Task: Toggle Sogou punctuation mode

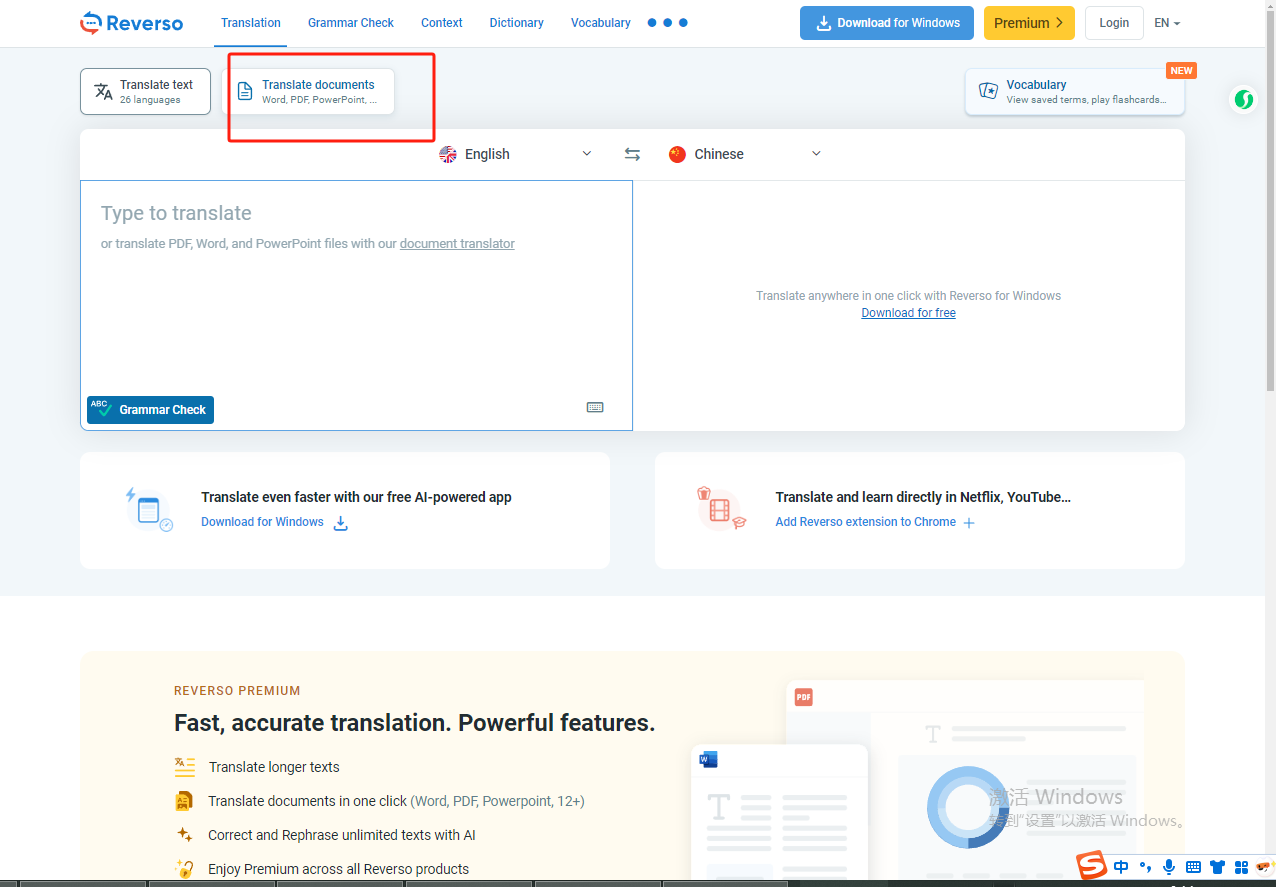Action: click(1145, 866)
